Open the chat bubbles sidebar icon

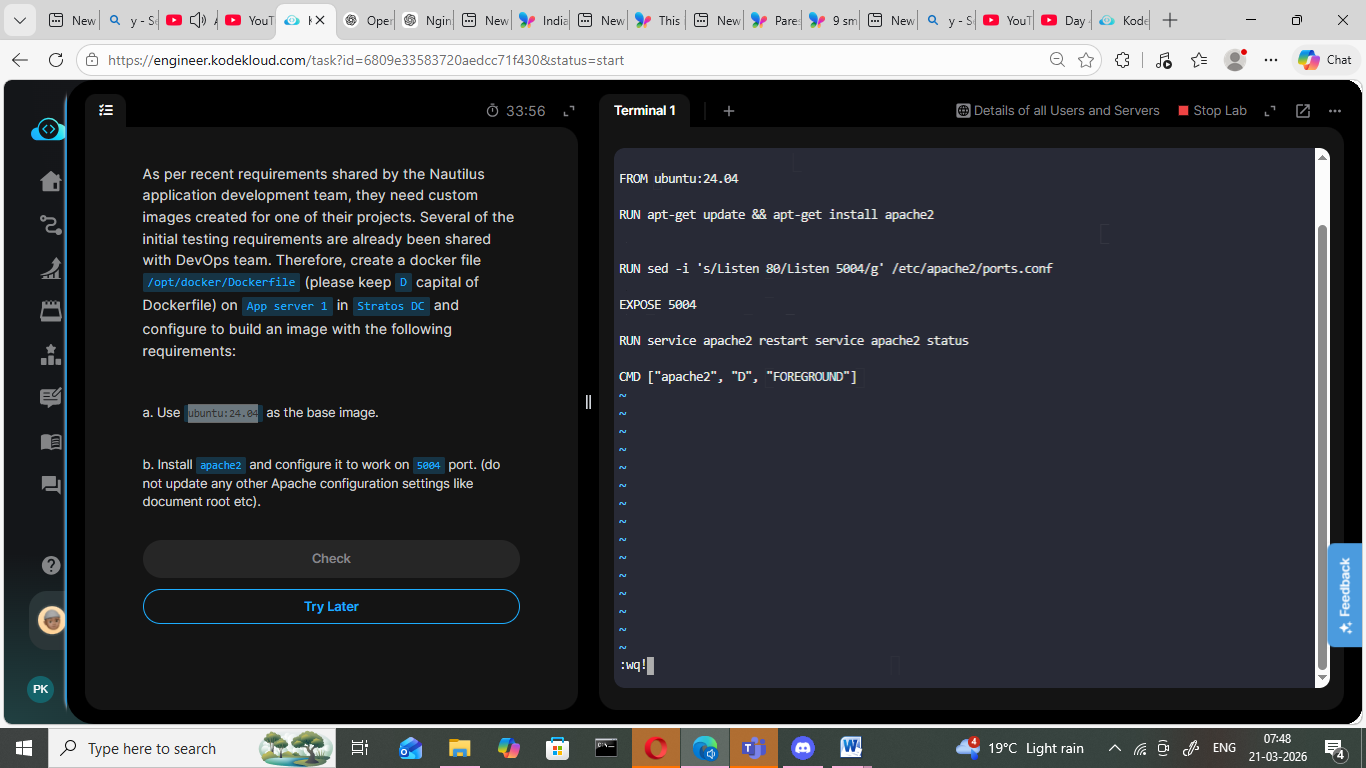(51, 485)
